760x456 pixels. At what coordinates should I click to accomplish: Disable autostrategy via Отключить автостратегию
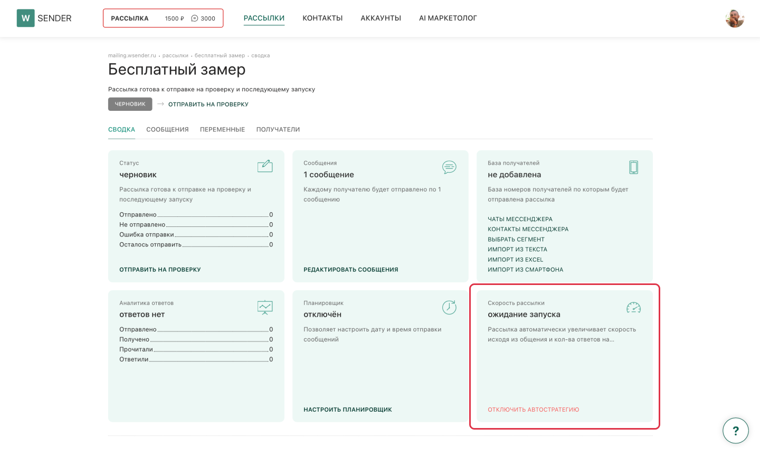(x=533, y=409)
